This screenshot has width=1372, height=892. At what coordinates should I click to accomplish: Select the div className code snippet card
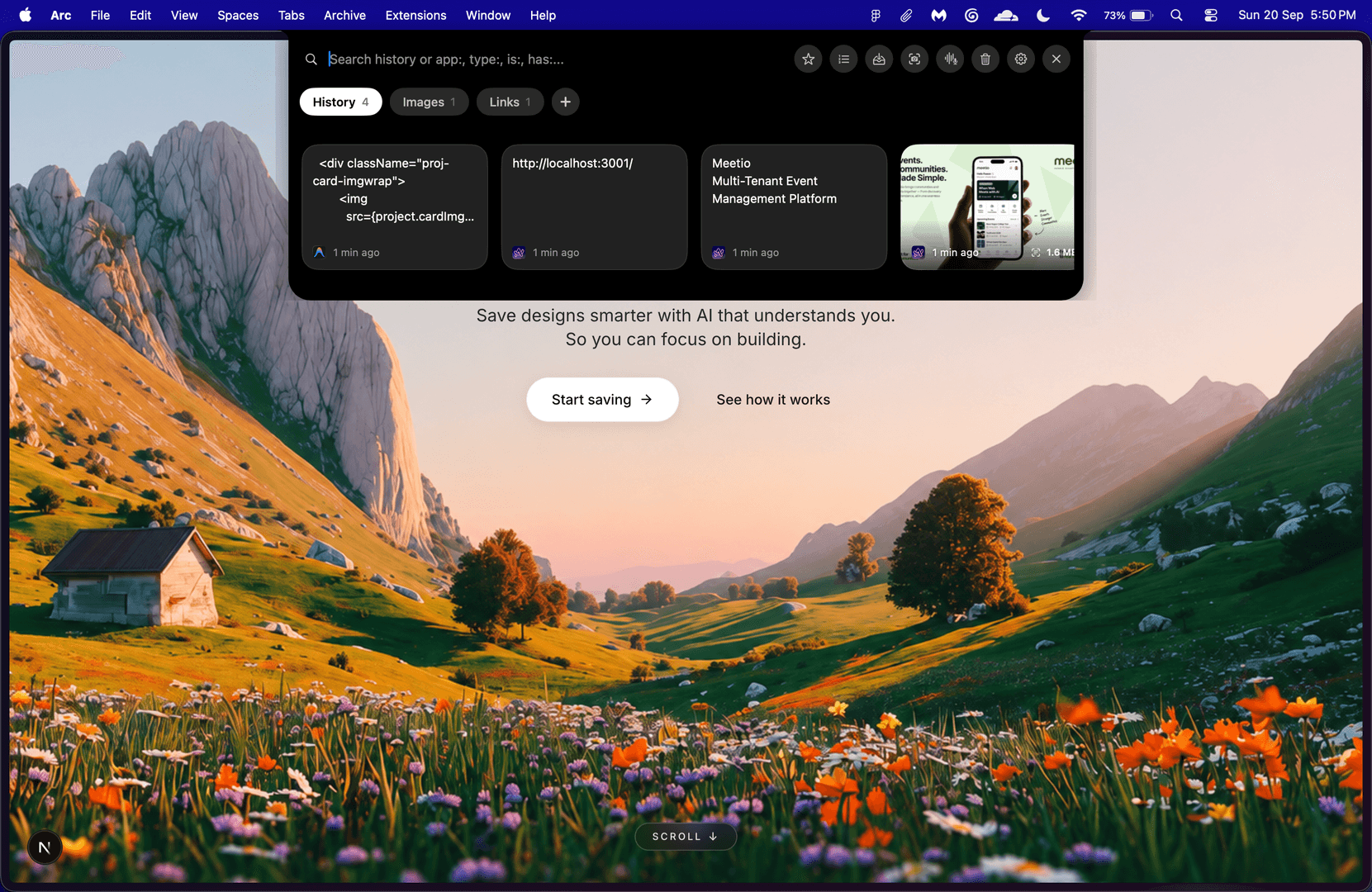coord(395,207)
